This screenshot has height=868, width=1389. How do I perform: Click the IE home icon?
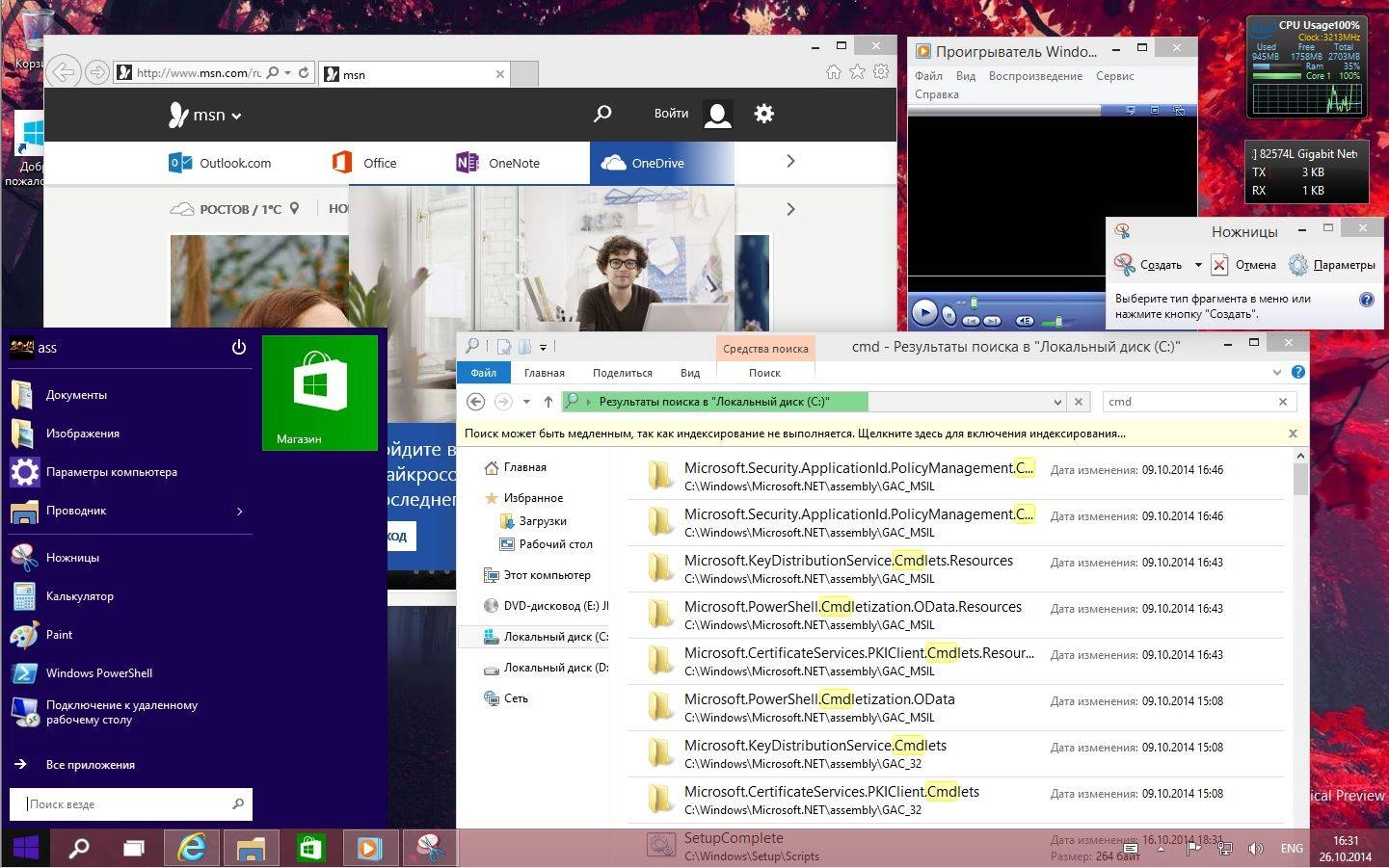pyautogui.click(x=834, y=72)
